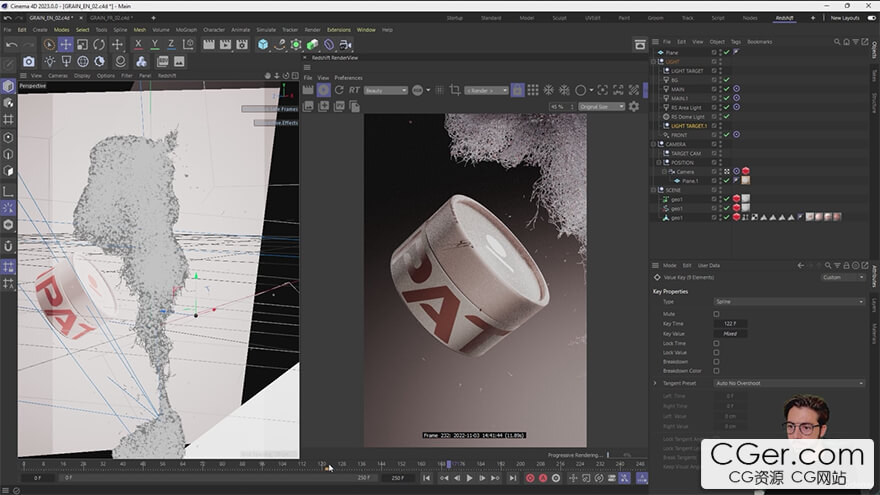
Task: Enable the Lock Time checkbox
Action: (x=716, y=343)
